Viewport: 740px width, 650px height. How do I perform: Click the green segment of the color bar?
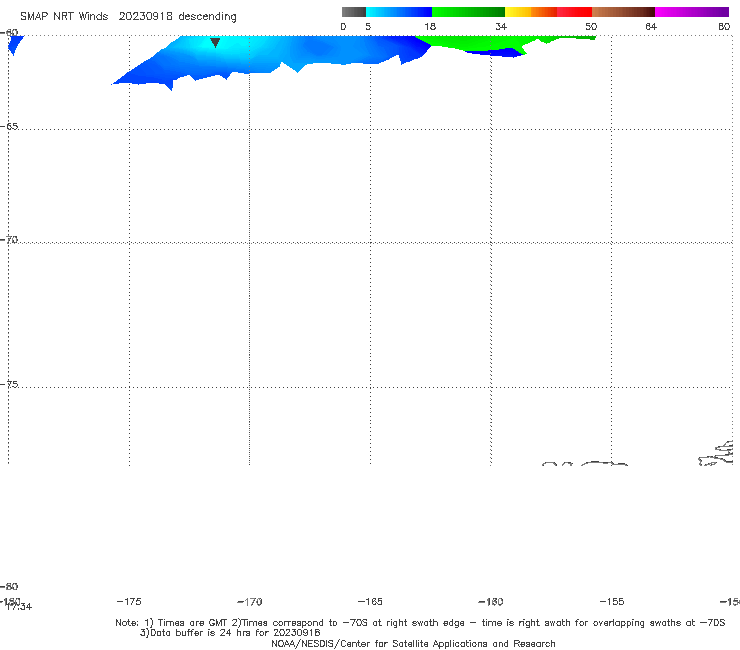(468, 12)
